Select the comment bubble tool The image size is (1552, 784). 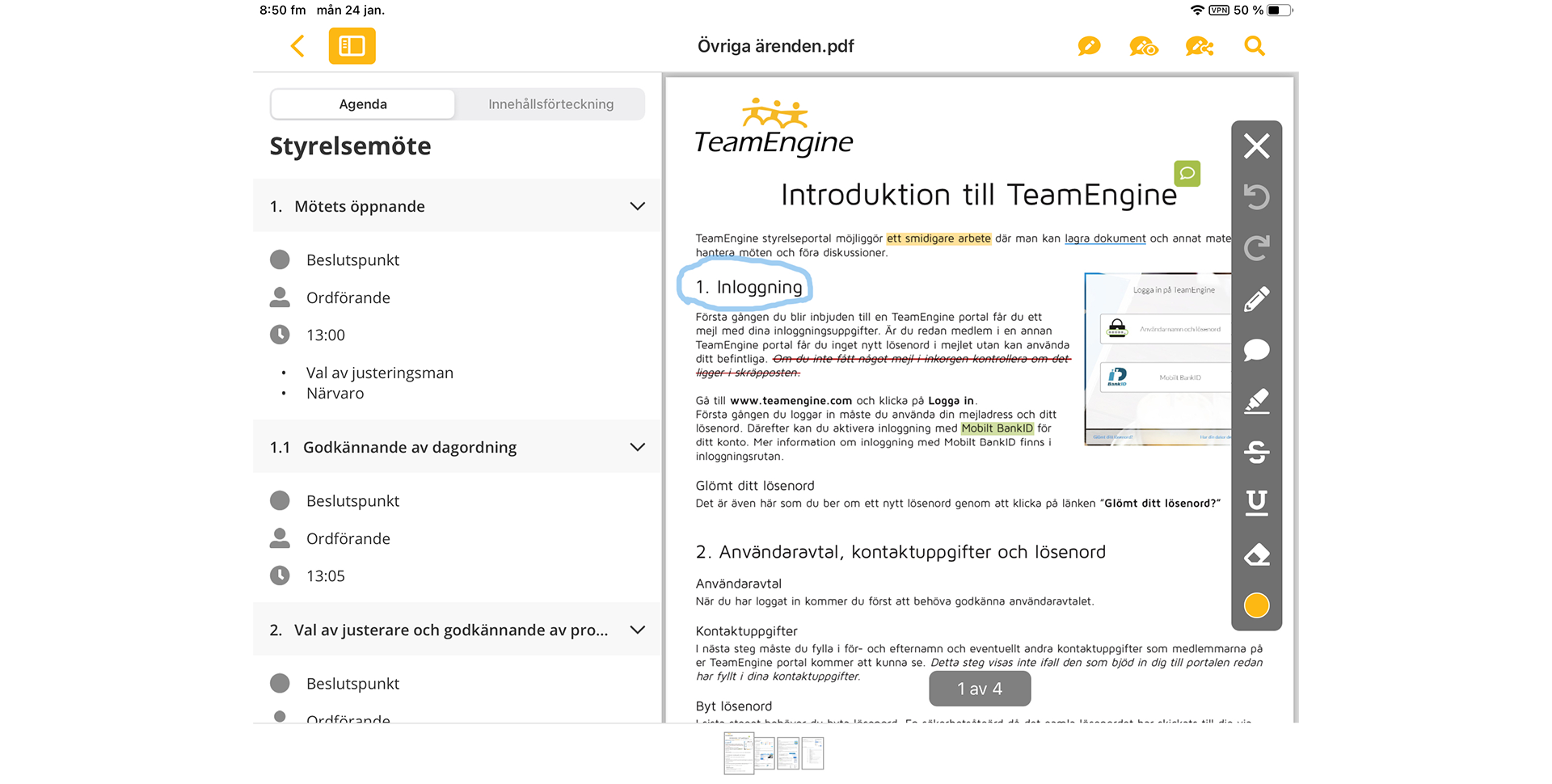1256,350
